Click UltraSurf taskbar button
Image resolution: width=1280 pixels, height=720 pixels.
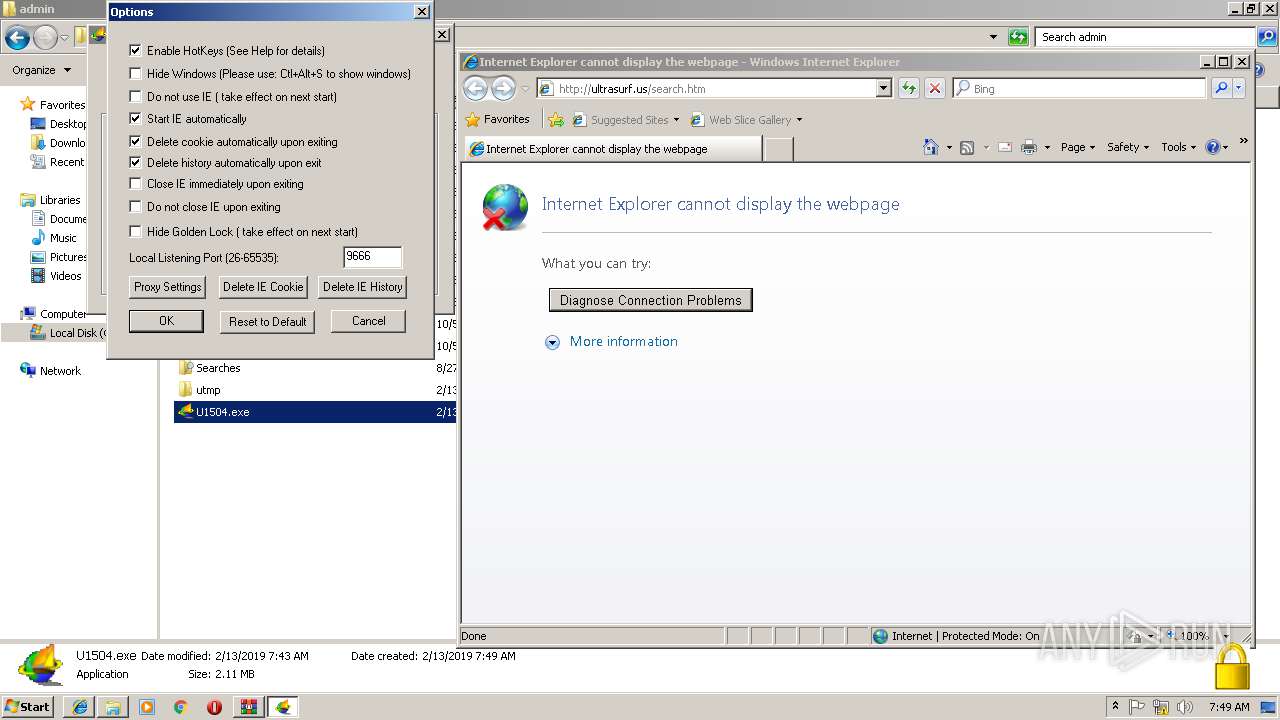pyautogui.click(x=282, y=707)
